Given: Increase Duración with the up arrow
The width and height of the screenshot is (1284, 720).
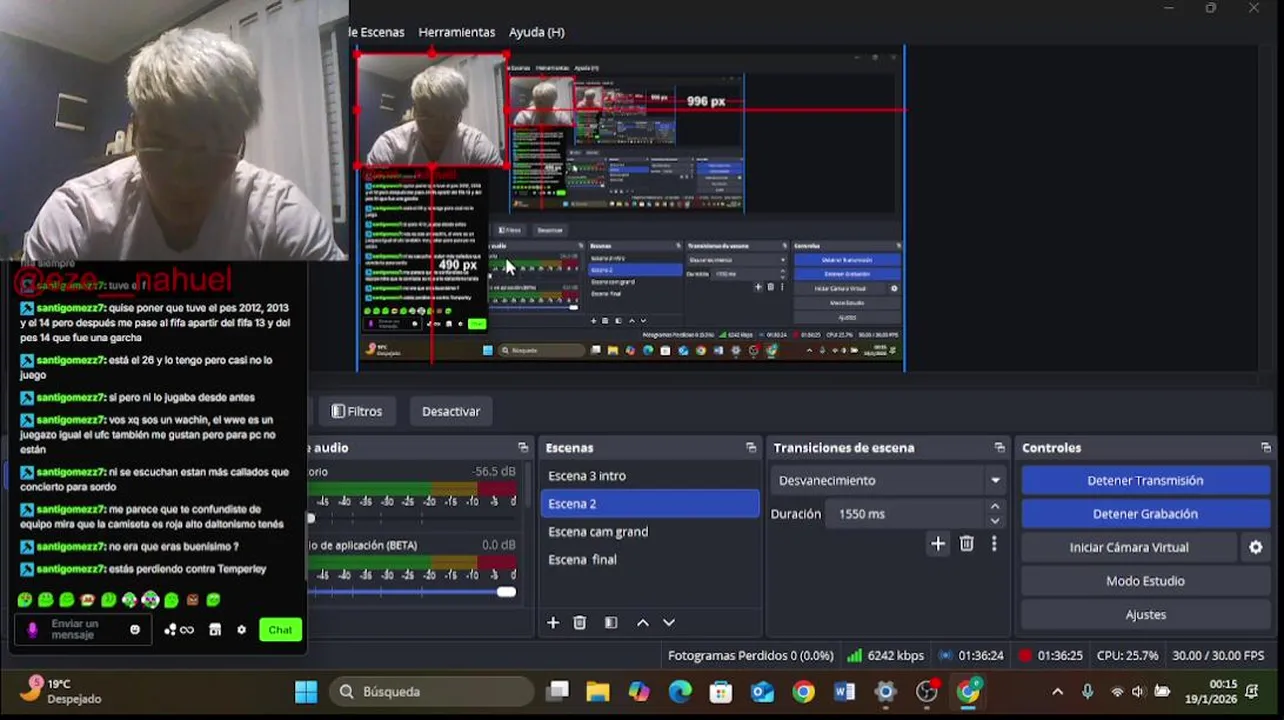Looking at the screenshot, I should [x=994, y=507].
